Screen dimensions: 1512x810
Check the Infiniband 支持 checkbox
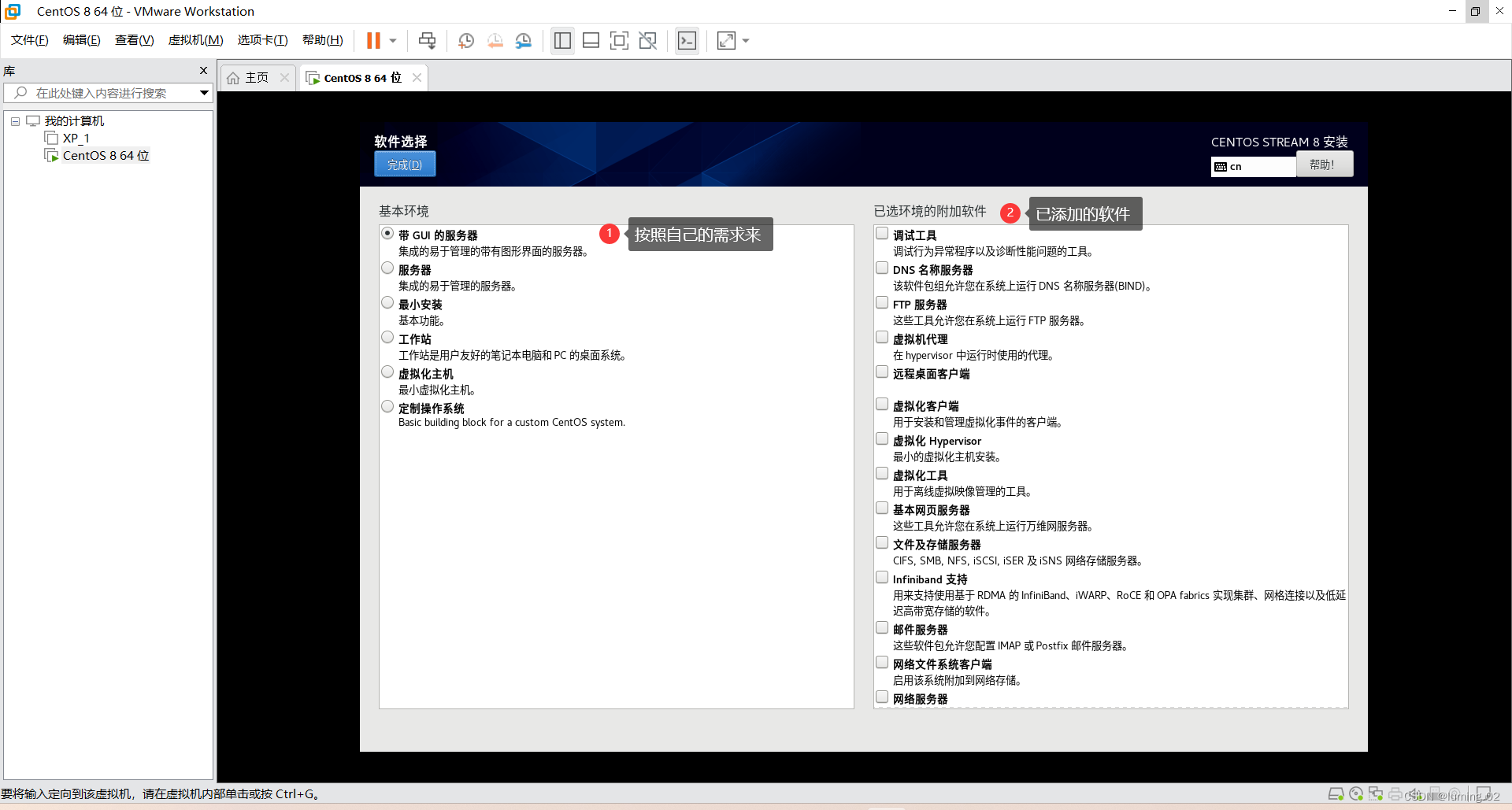(x=882, y=577)
